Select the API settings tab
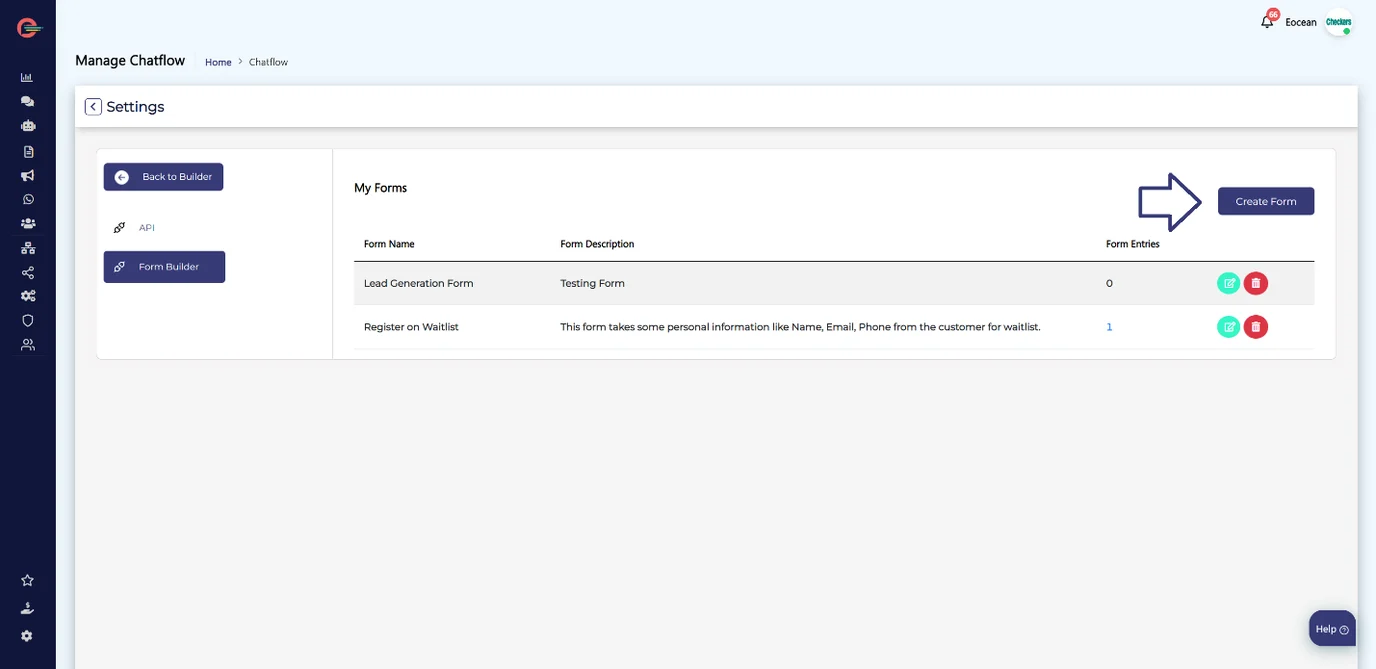Image resolution: width=1376 pixels, height=669 pixels. click(147, 228)
